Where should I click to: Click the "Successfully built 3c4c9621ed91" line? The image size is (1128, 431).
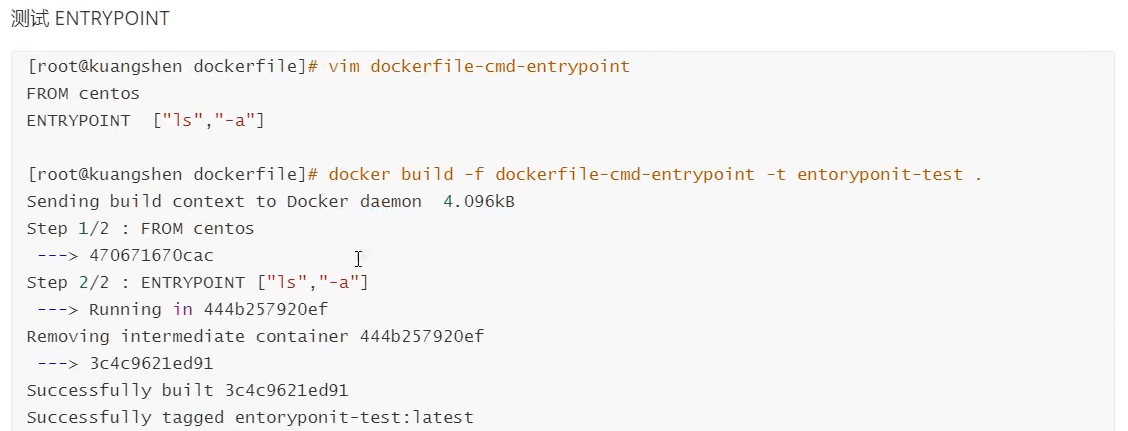[187, 391]
